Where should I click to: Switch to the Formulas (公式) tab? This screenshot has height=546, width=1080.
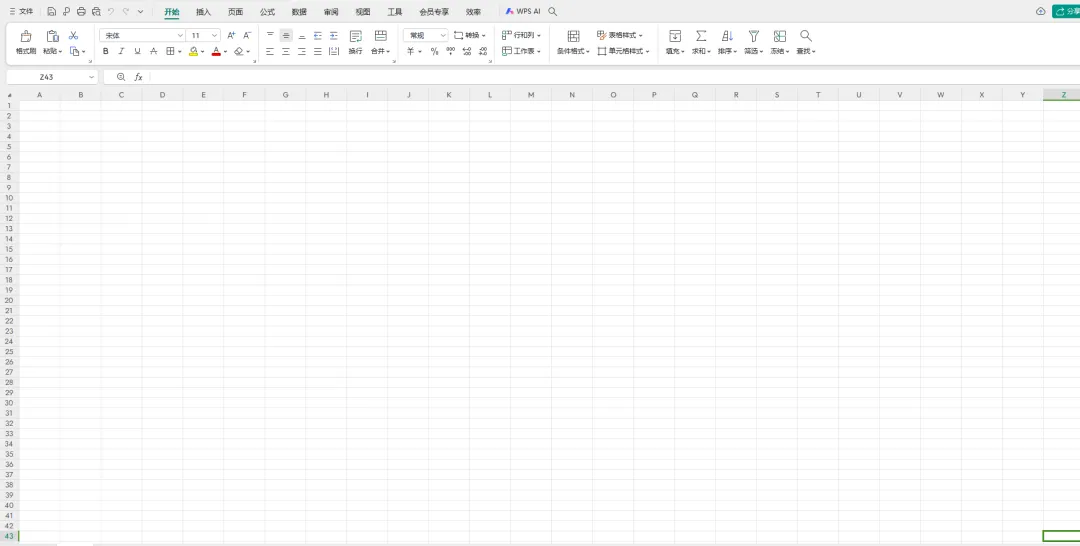pos(267,12)
